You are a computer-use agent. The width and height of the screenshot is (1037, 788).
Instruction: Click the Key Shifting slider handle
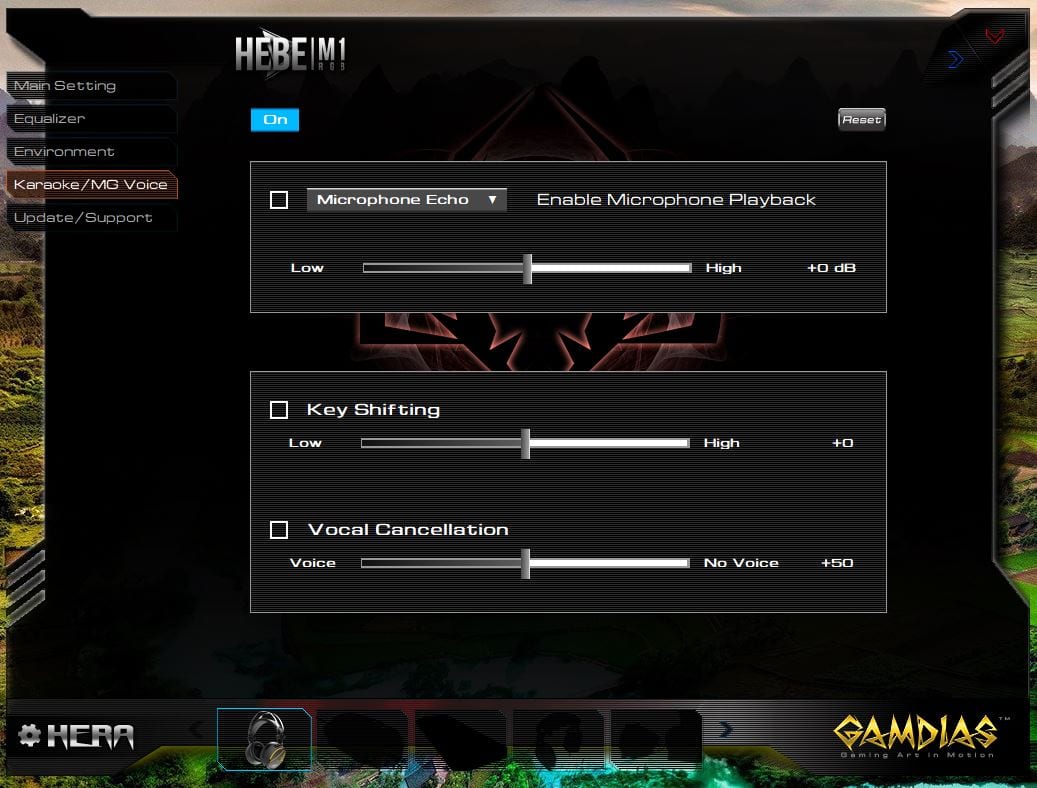(526, 443)
